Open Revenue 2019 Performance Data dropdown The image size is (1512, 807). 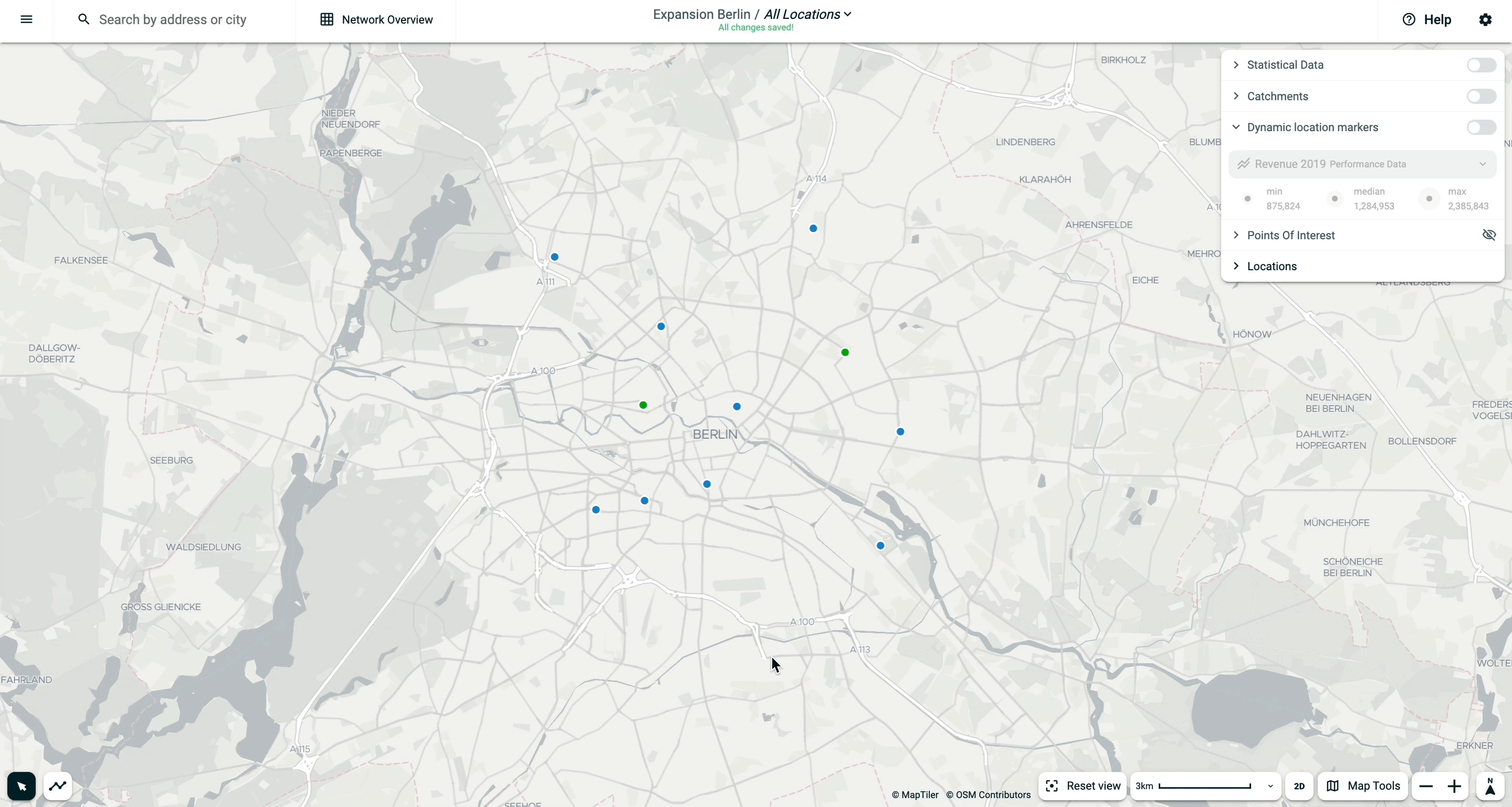1362,164
